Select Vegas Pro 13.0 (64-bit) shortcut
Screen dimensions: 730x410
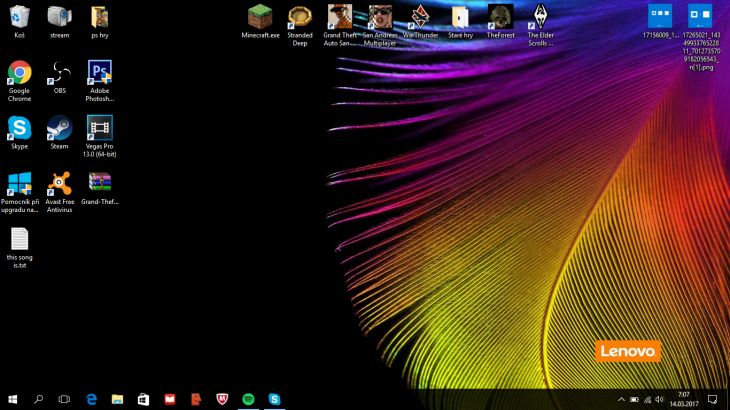[100, 128]
